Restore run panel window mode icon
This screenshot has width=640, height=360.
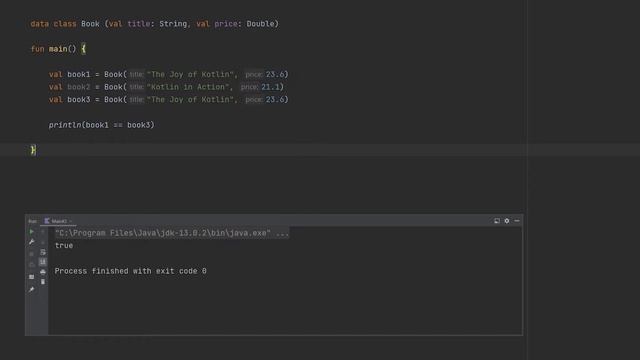click(497, 221)
